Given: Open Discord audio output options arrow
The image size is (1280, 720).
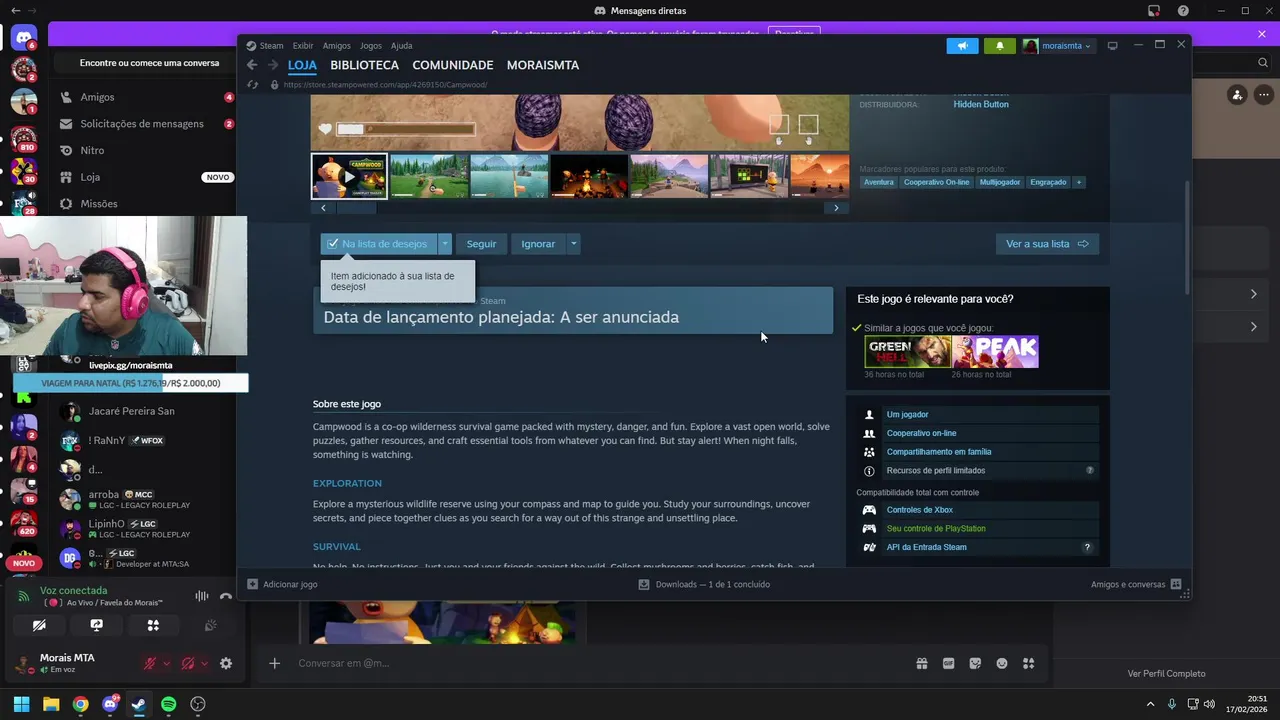Looking at the screenshot, I should click(x=205, y=663).
